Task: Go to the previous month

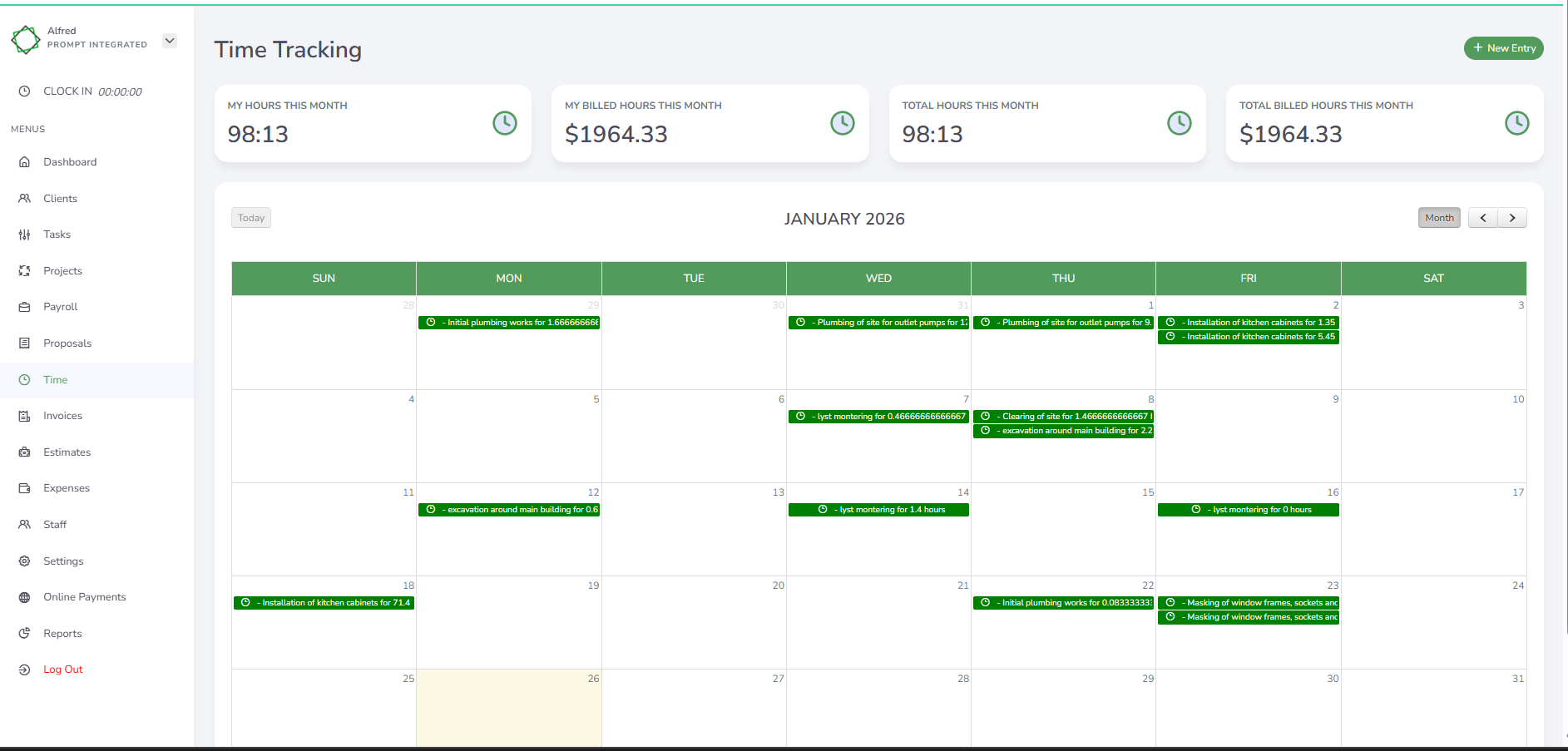Action: coord(1482,218)
